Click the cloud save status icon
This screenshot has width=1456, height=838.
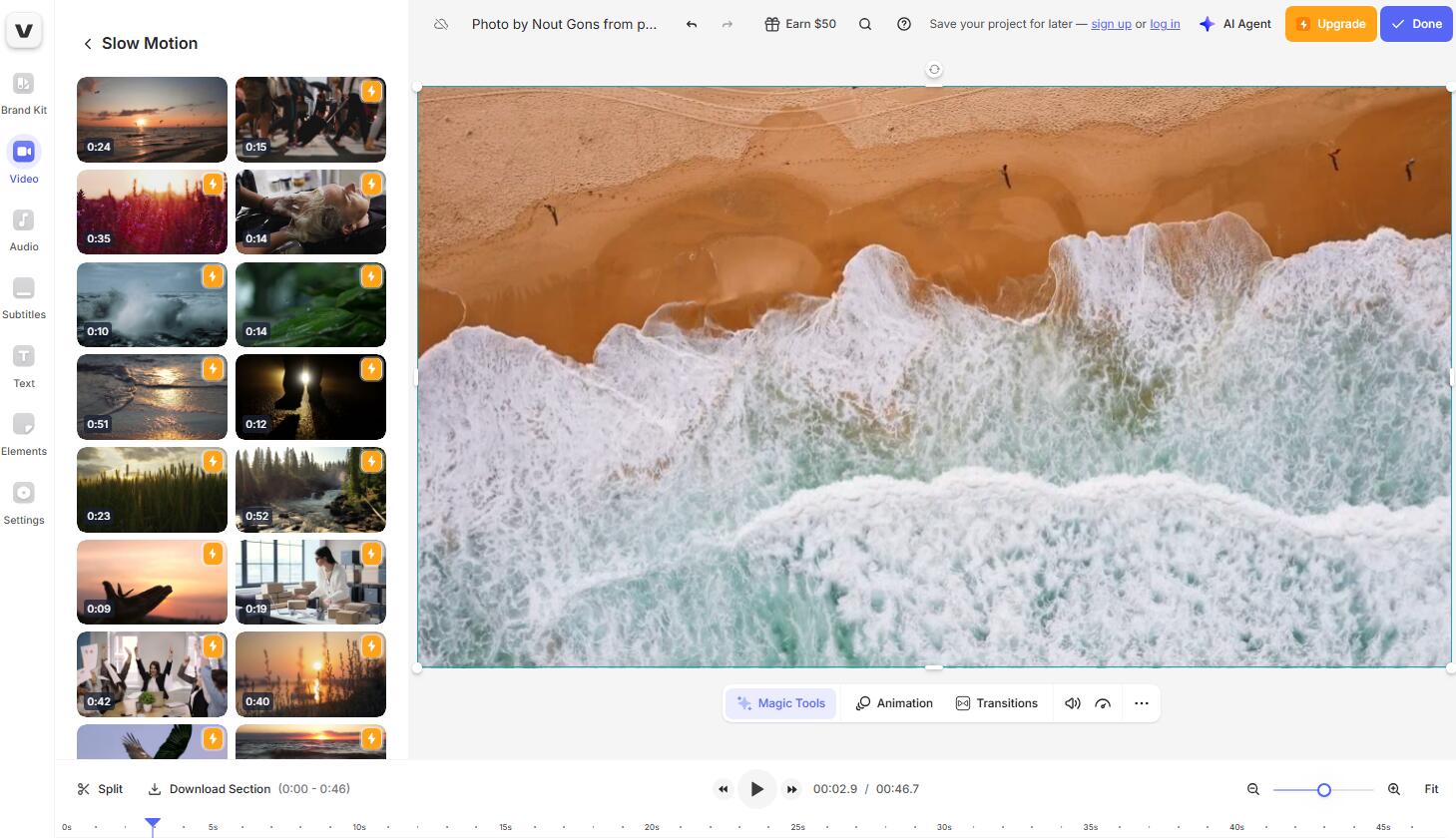441,24
